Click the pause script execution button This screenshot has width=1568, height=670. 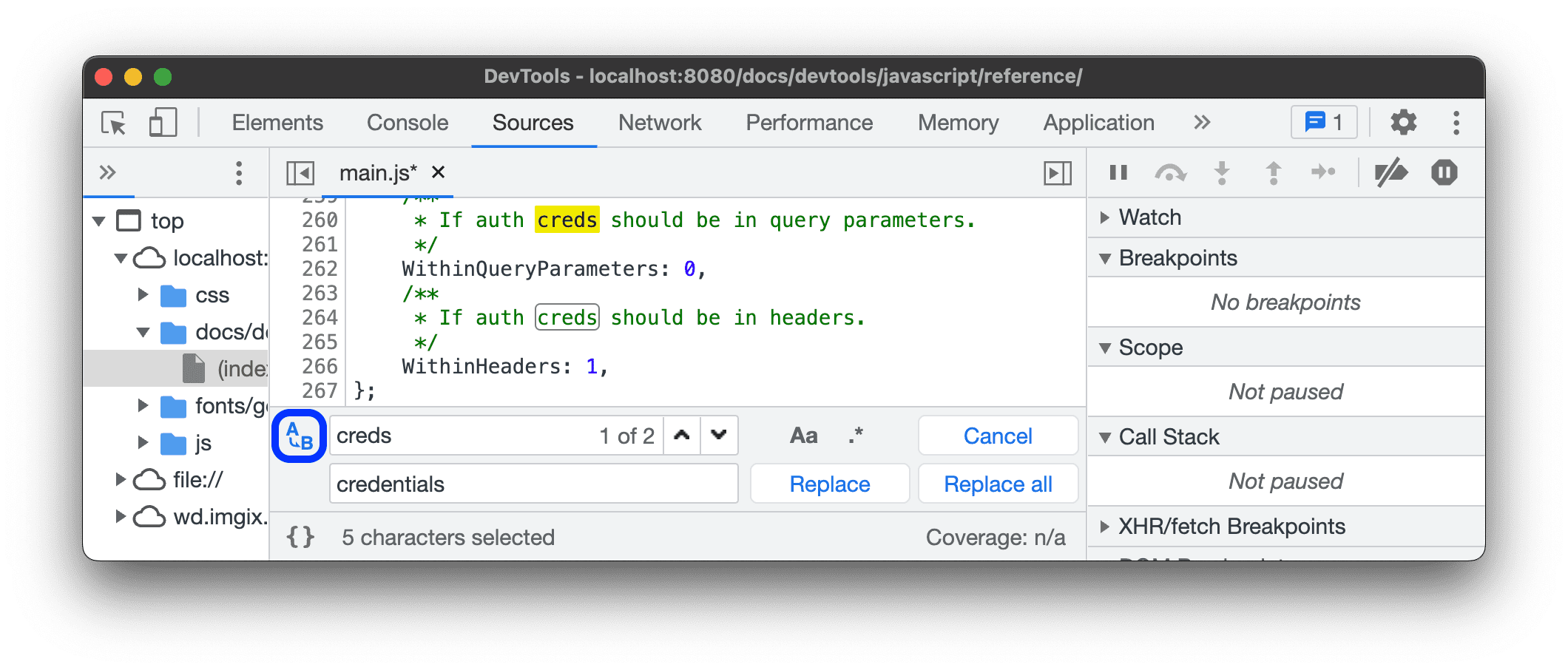(x=1118, y=173)
